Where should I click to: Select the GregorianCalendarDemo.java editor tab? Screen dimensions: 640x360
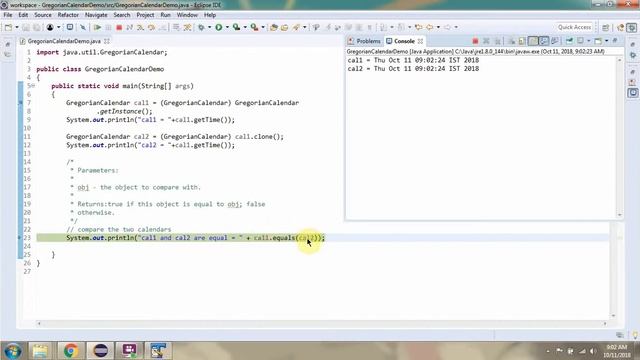64,41
